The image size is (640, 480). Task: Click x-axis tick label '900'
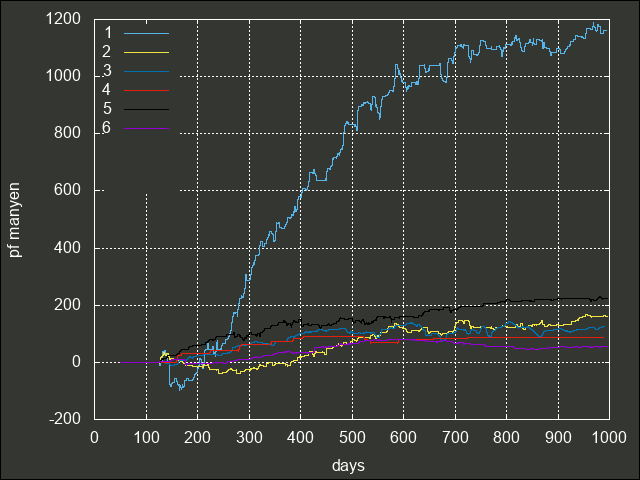coord(558,438)
